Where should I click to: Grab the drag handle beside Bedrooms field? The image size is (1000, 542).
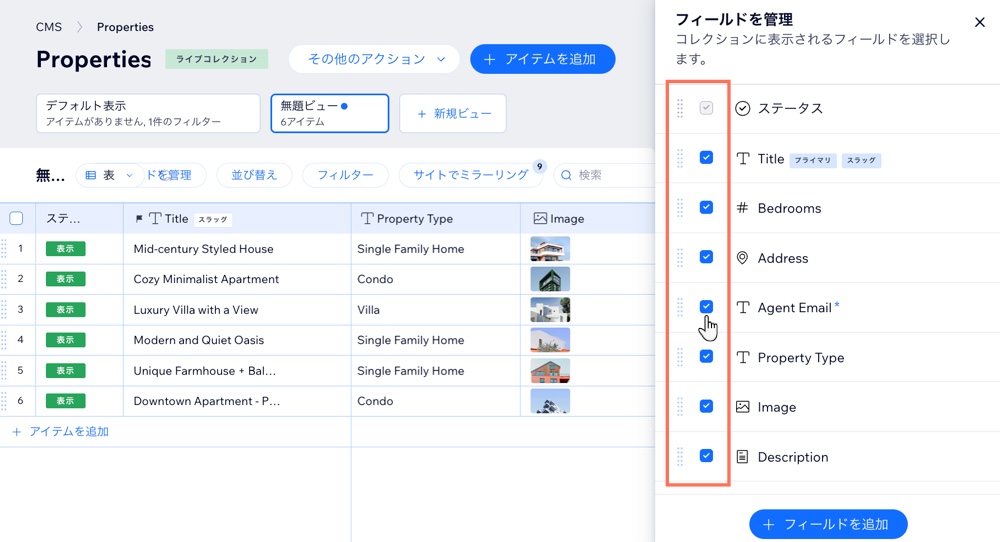click(x=680, y=208)
